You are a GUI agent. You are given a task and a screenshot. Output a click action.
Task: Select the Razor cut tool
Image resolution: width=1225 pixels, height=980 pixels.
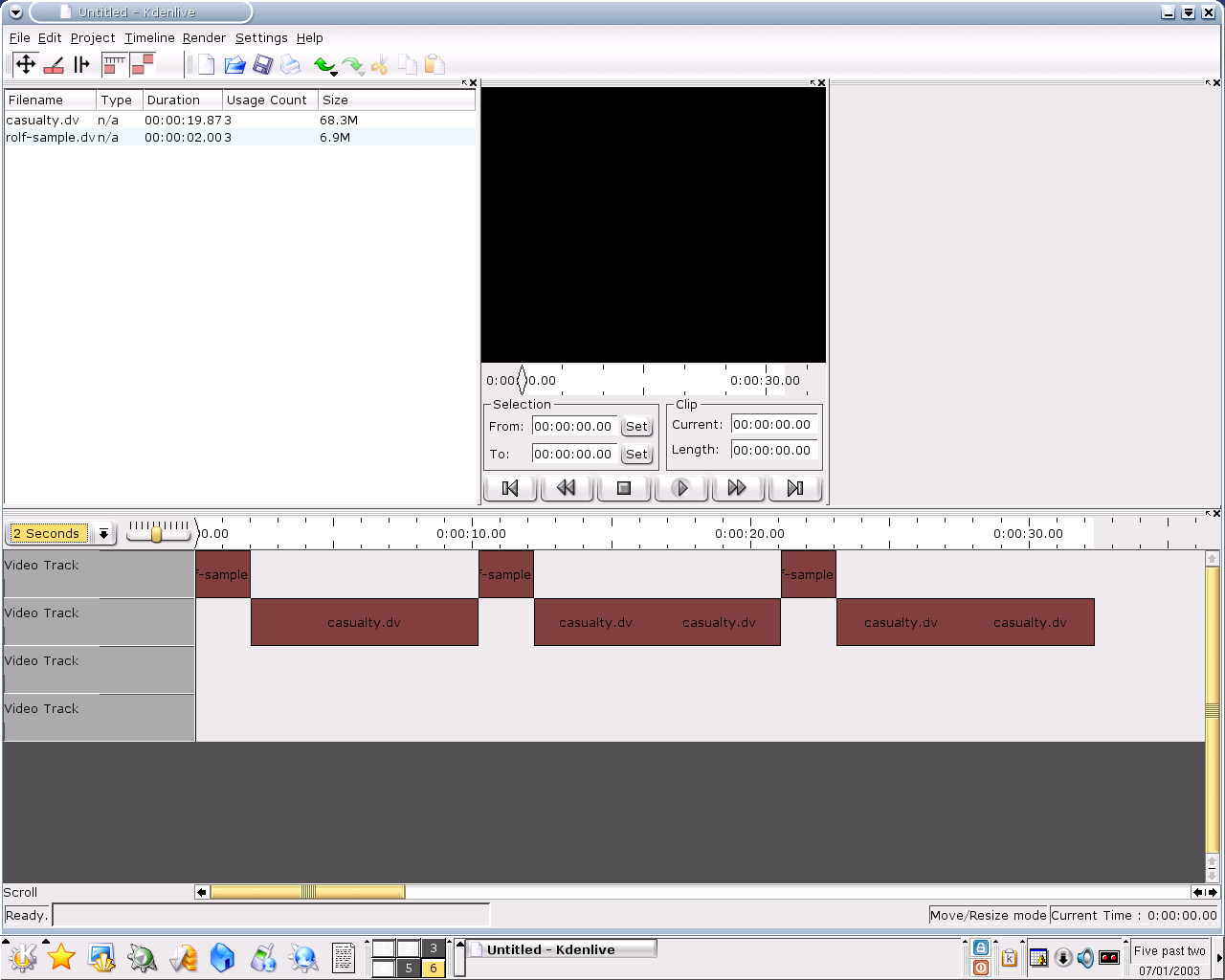click(x=55, y=64)
